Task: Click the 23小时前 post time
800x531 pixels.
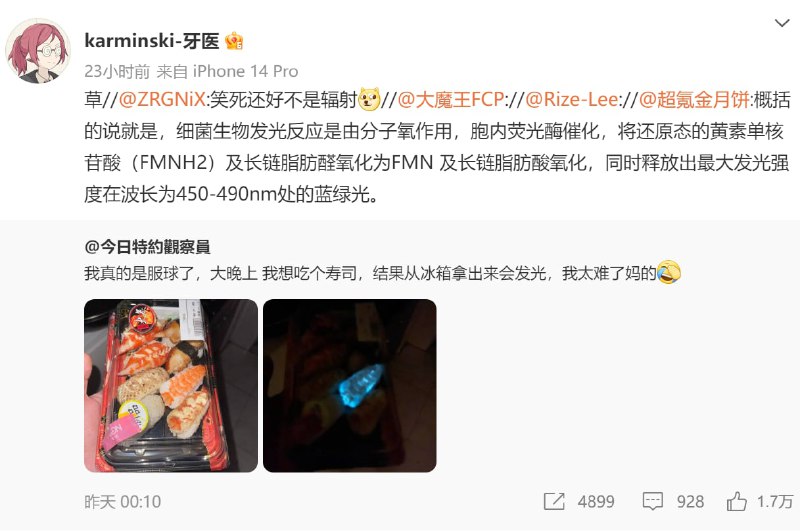Action: [x=117, y=71]
